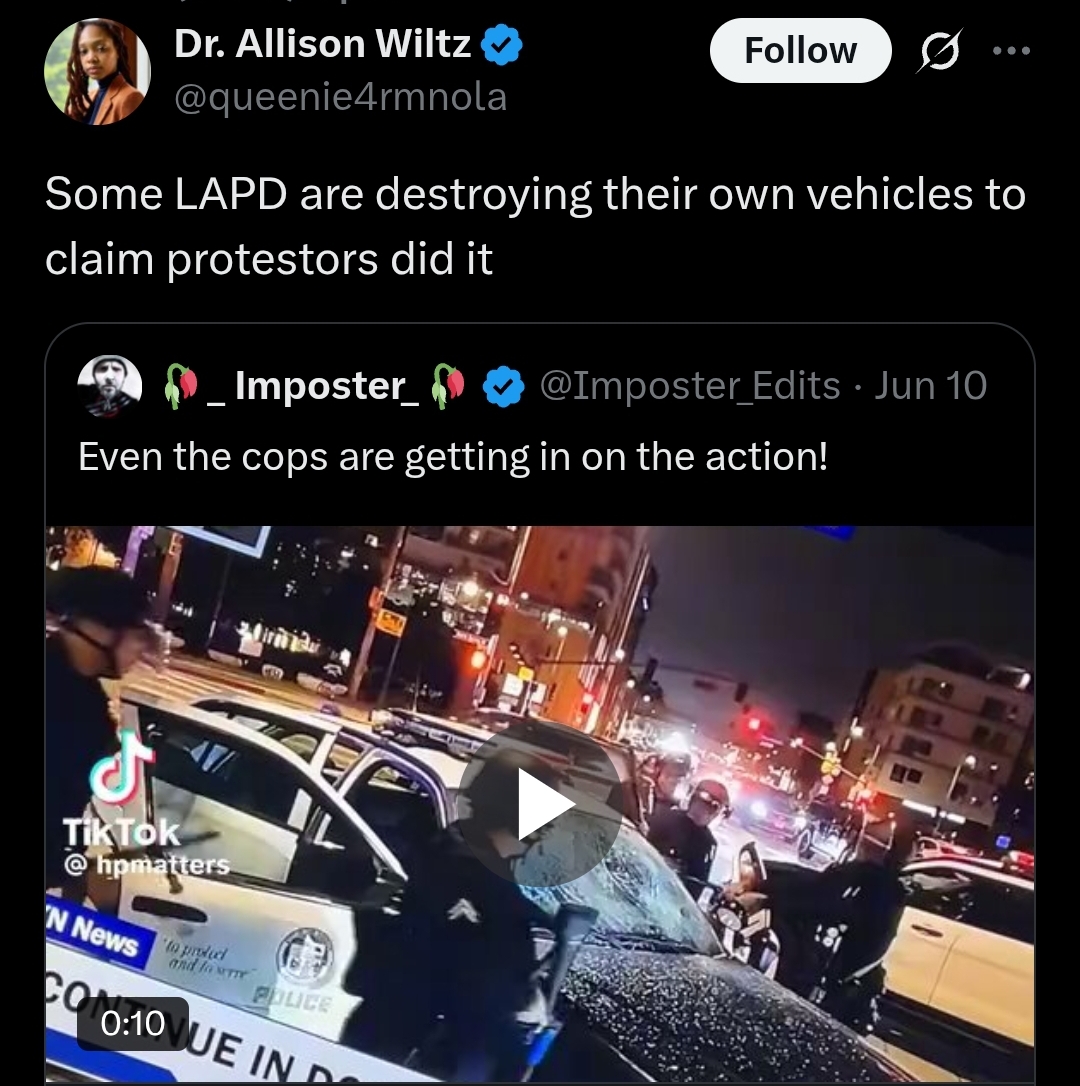Open the three-dots more options menu

1011,51
